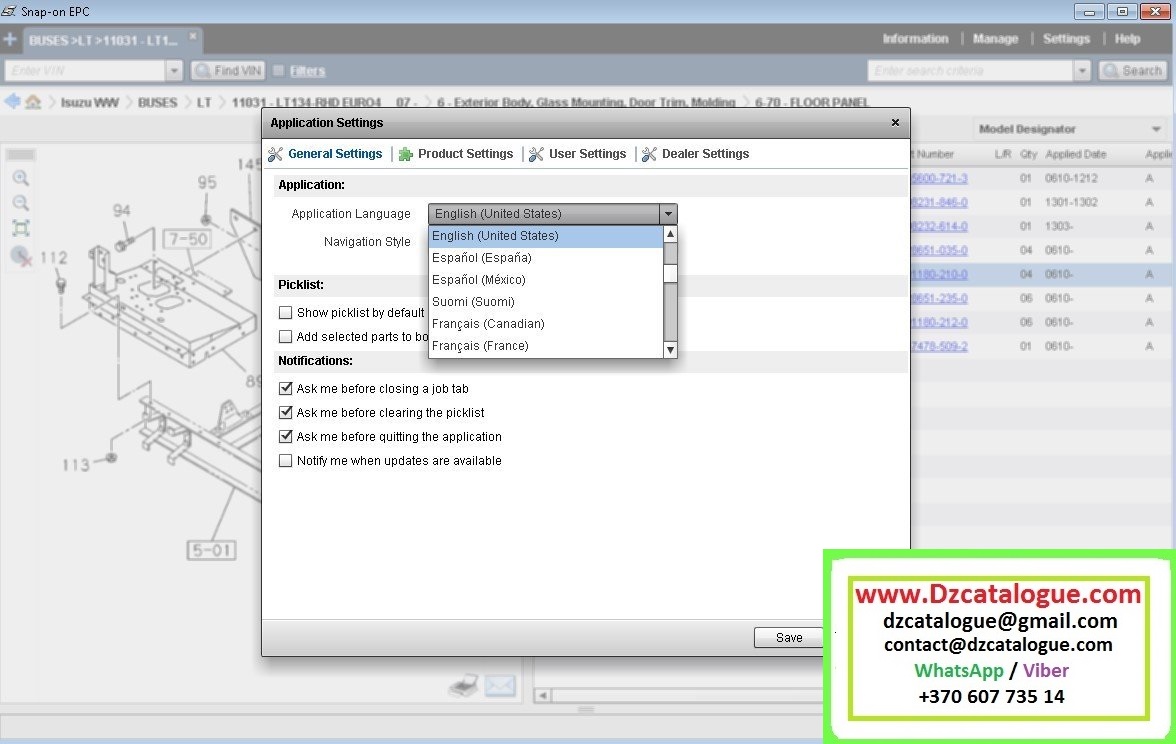Go to Isuzu WW breadcrumb
Image resolution: width=1176 pixels, height=744 pixels.
click(89, 102)
